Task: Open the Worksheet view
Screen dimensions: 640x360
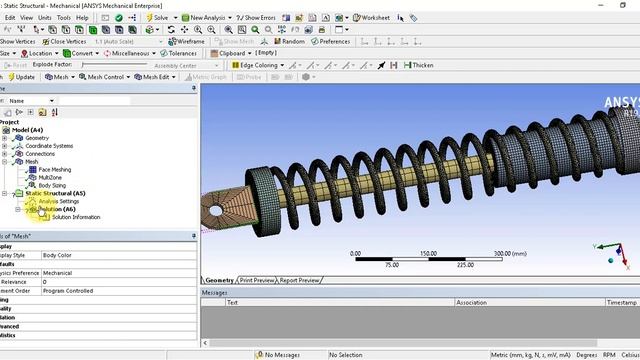Action: click(x=371, y=18)
